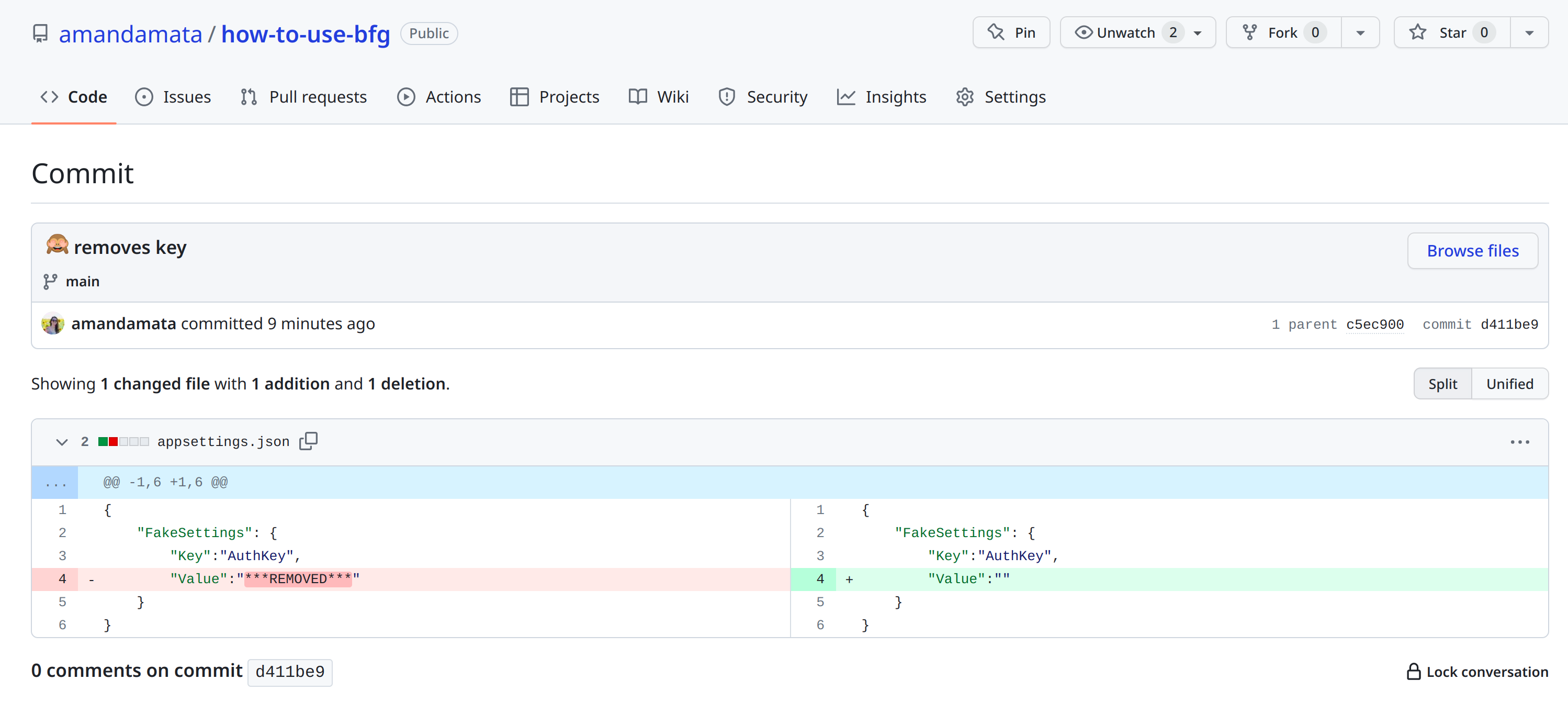Open the main branch link
The image size is (1568, 702).
[83, 281]
